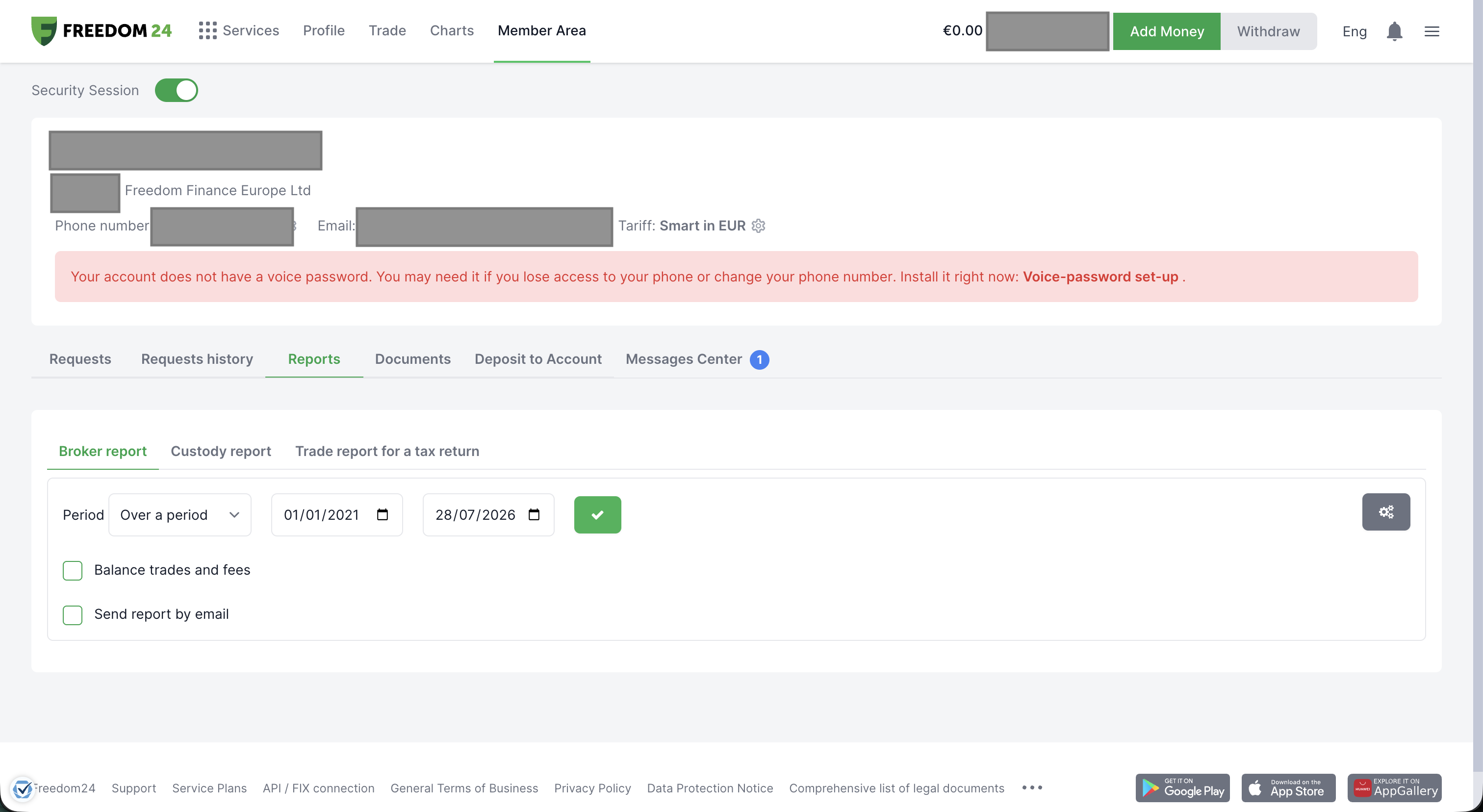This screenshot has height=812, width=1483.
Task: Select Member Area menu item
Action: (x=542, y=30)
